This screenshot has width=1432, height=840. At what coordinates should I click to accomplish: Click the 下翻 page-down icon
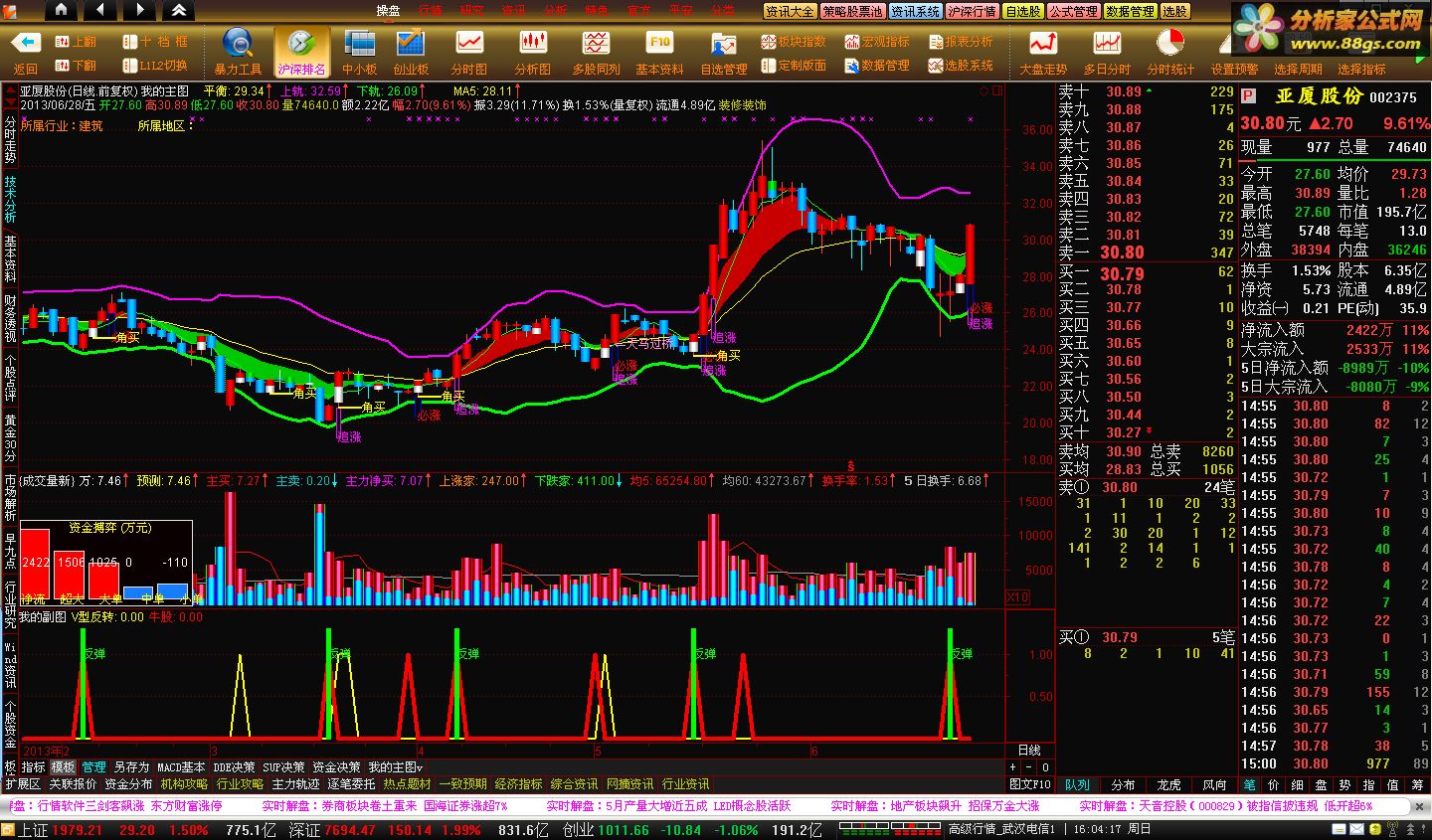75,66
